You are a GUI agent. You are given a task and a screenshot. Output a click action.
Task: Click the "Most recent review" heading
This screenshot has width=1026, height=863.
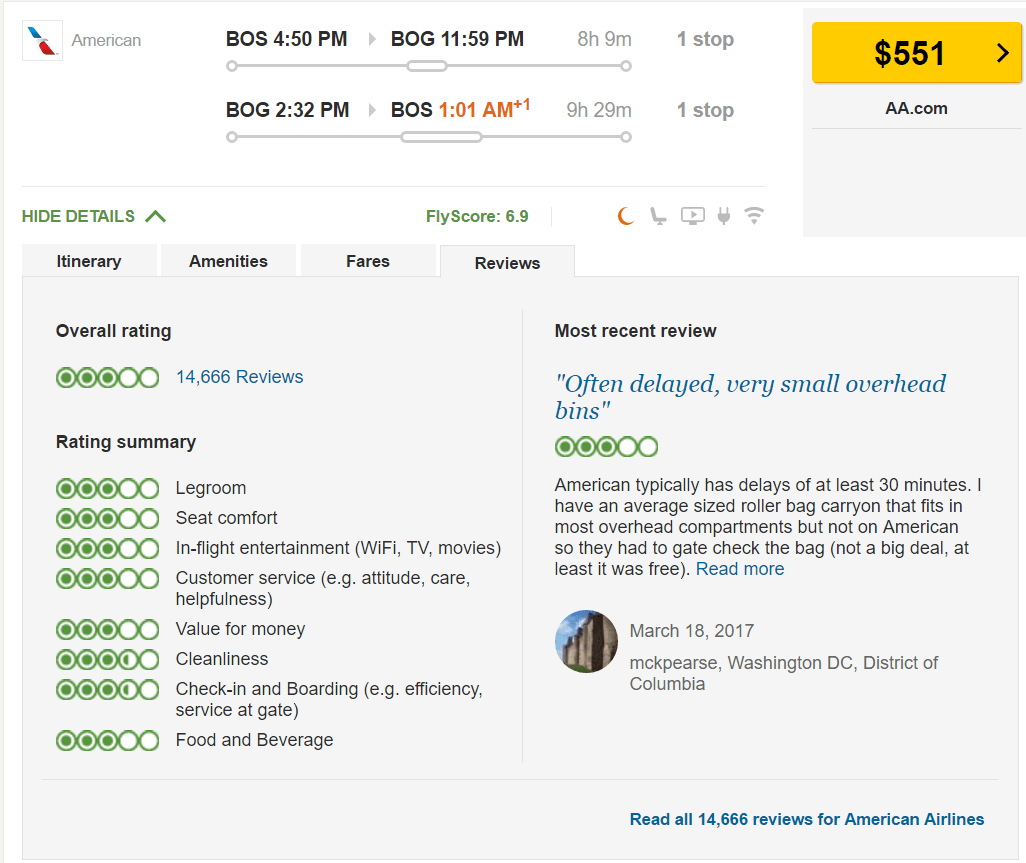click(x=635, y=331)
